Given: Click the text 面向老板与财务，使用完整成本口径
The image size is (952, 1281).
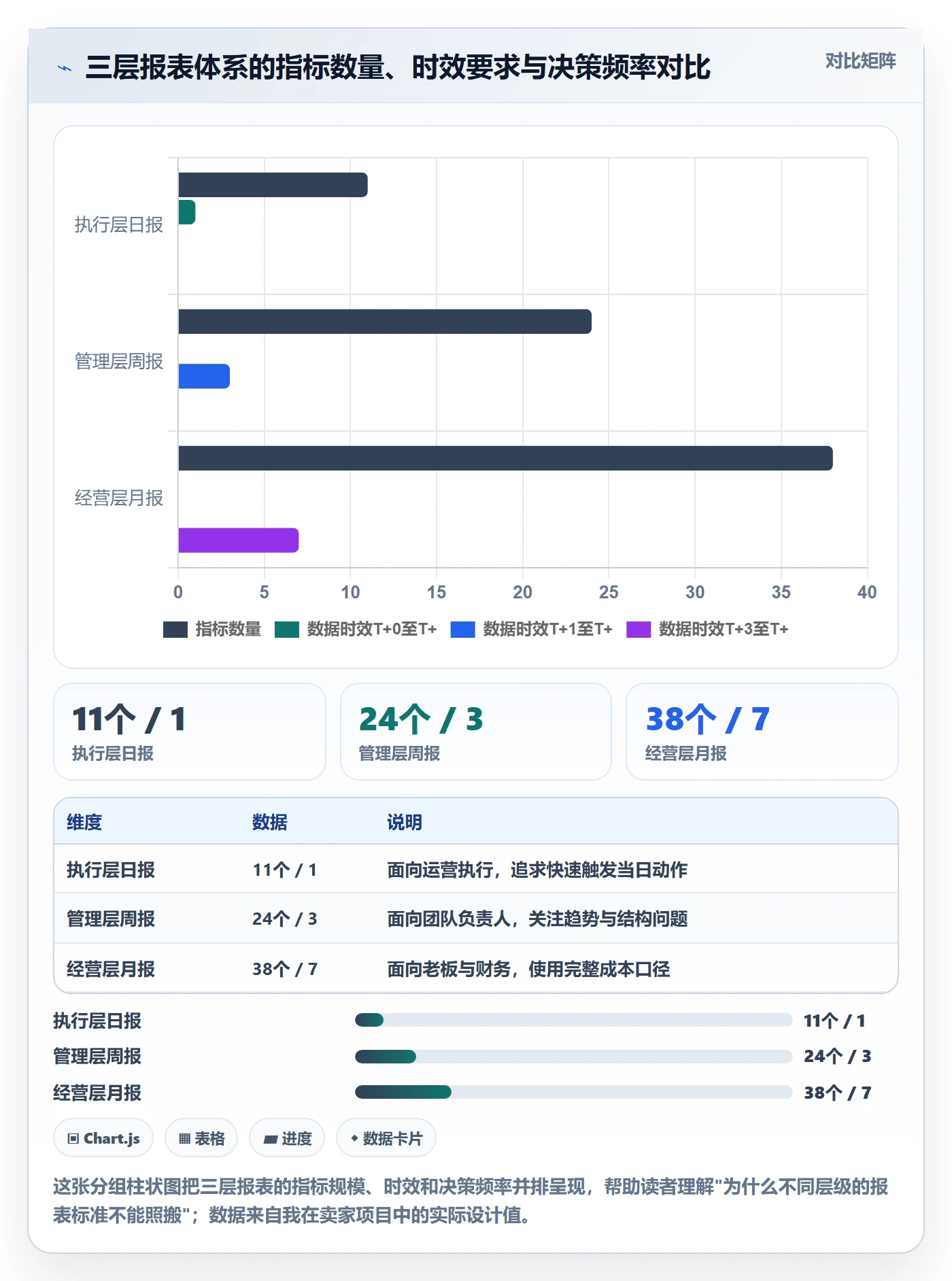Looking at the screenshot, I should (528, 969).
